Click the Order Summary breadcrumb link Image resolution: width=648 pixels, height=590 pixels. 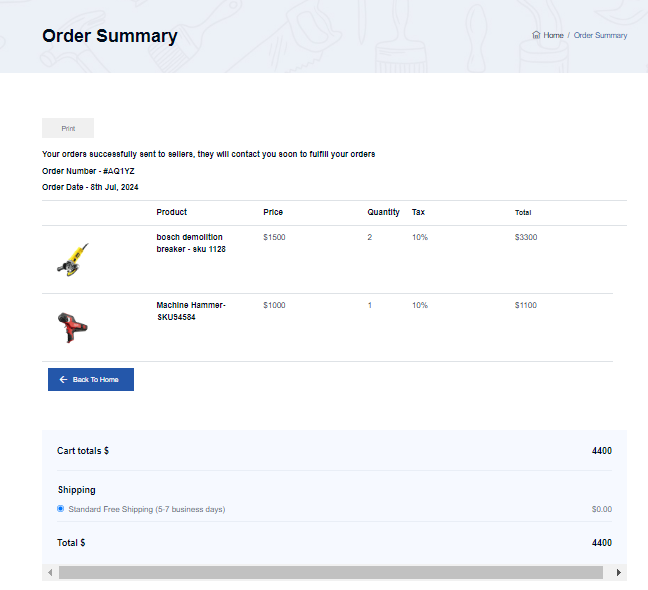coord(600,35)
